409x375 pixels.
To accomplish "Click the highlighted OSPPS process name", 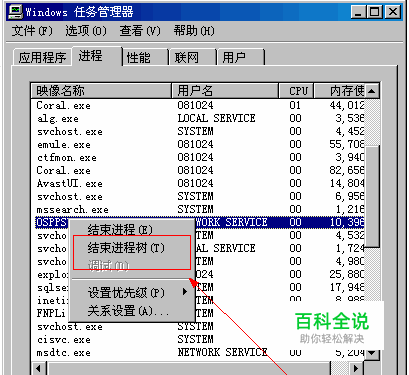I will [52, 222].
